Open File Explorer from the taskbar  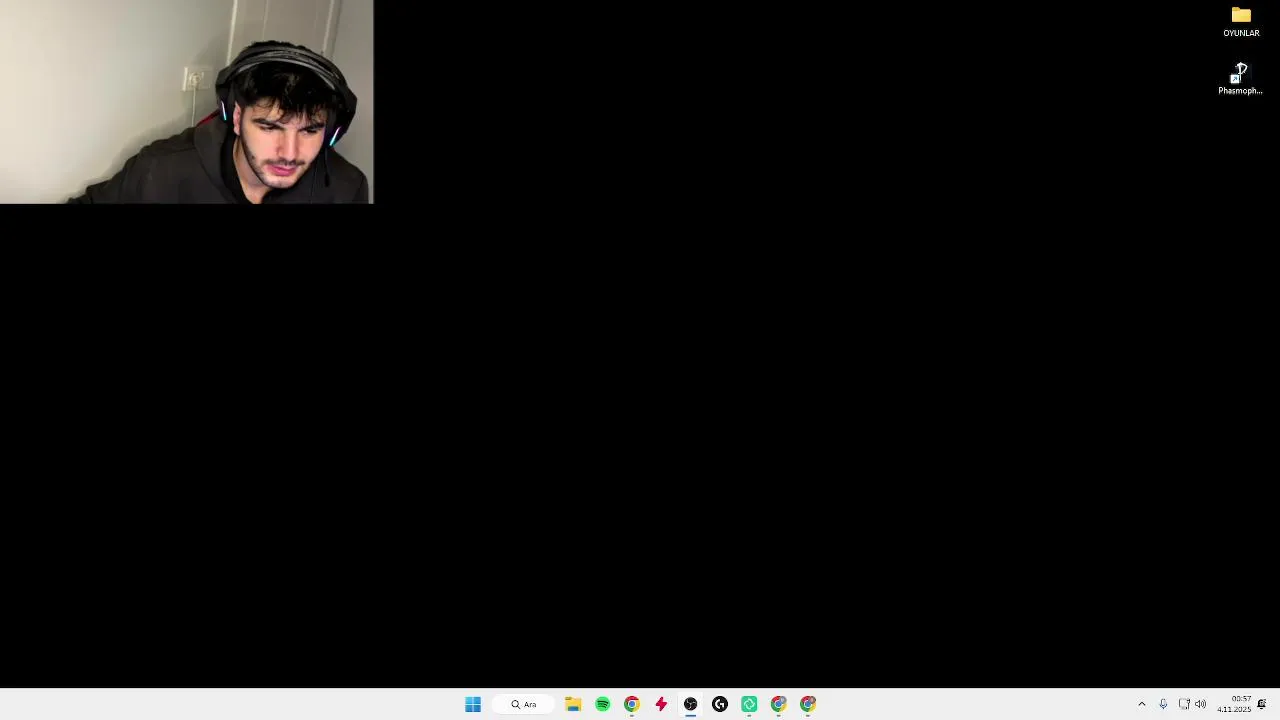pos(573,704)
